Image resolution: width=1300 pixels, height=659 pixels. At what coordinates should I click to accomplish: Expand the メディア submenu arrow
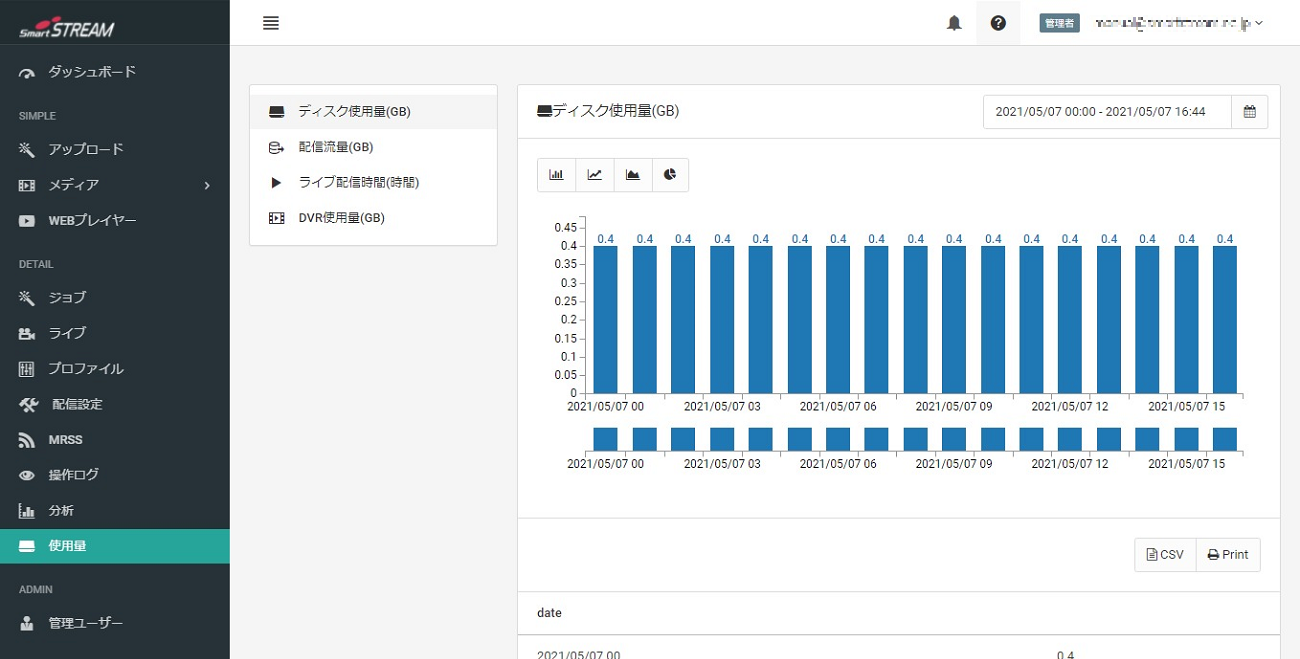click(x=207, y=185)
